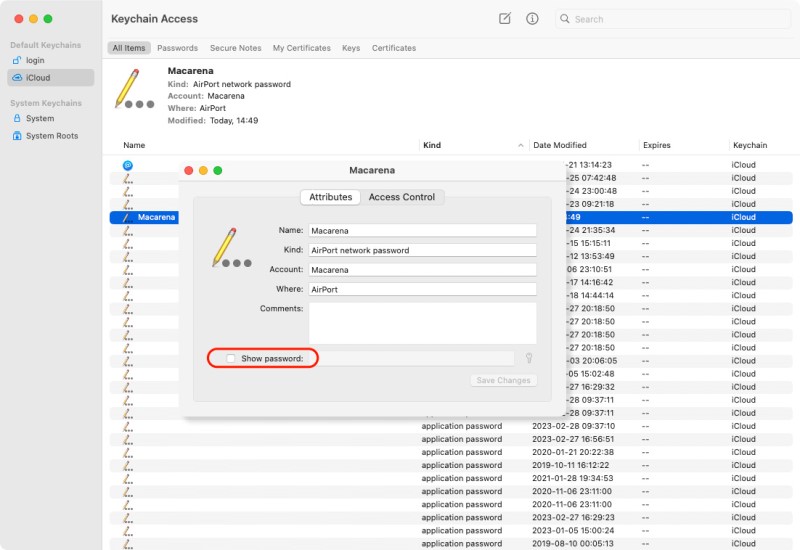Click the cloud icon next to iCloud
The image size is (800, 550).
[x=17, y=78]
